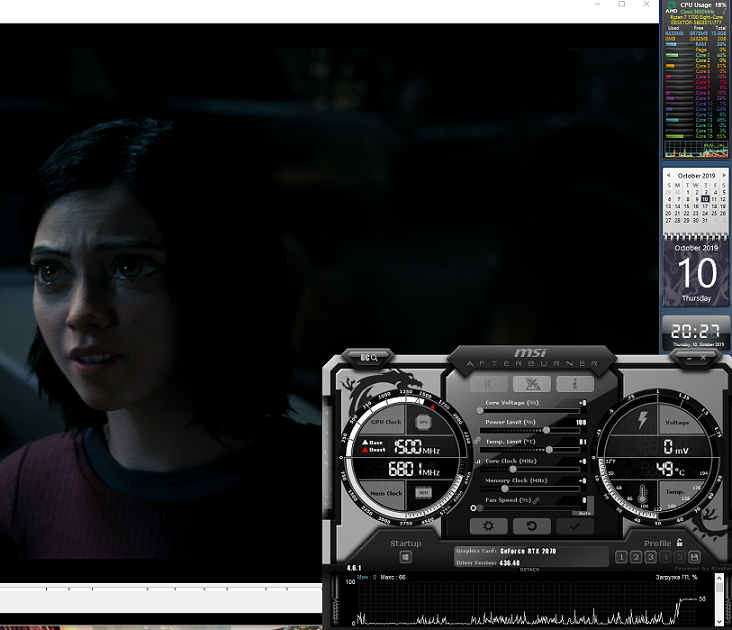This screenshot has height=630, width=732.
Task: Reset settings to defaults in Afterburner
Action: click(x=532, y=526)
